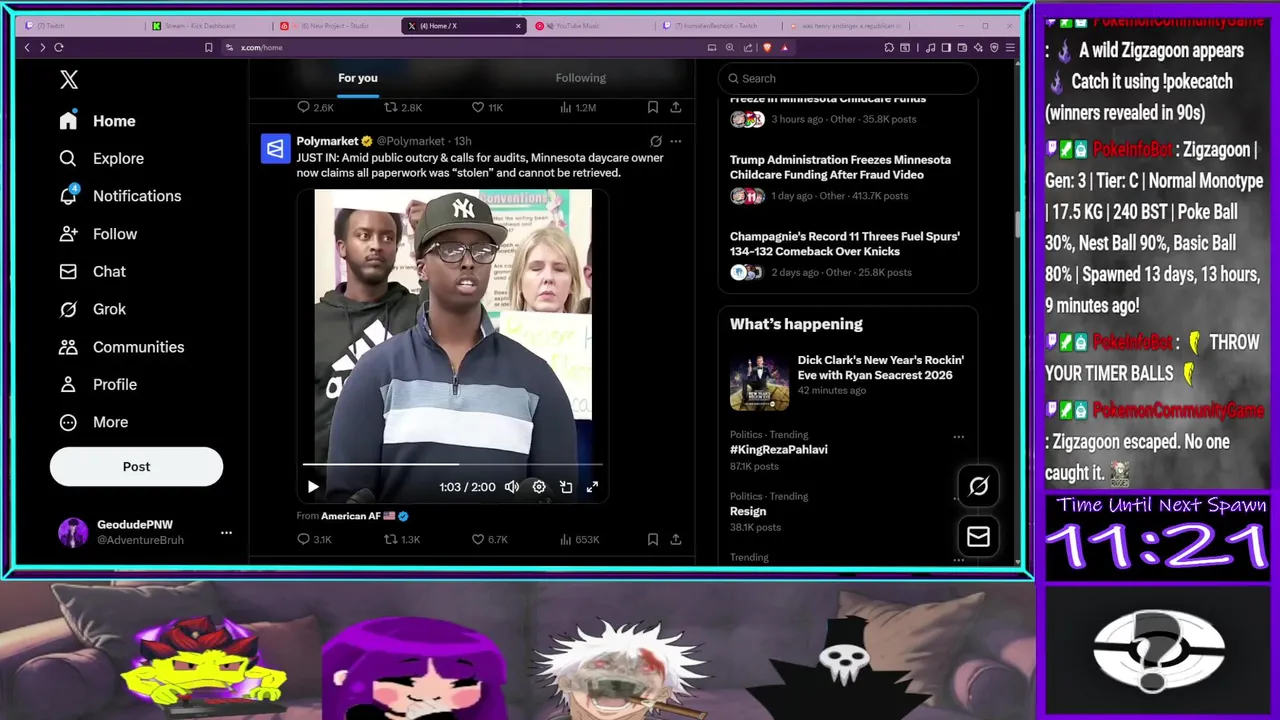Click the GeodudePNW profile avatar
Screen dimensions: 1280x720
(73, 532)
